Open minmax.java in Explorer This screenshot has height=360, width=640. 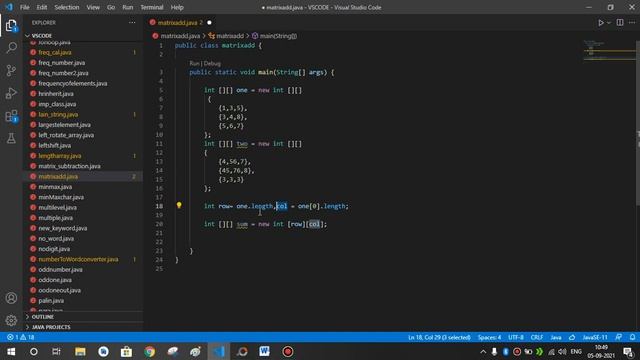coord(55,187)
